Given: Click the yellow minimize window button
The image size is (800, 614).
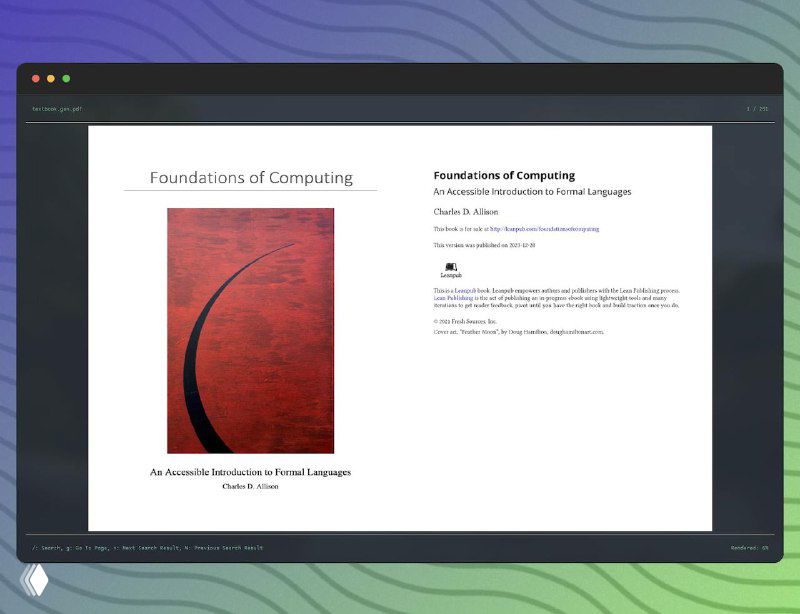Looking at the screenshot, I should tap(51, 78).
